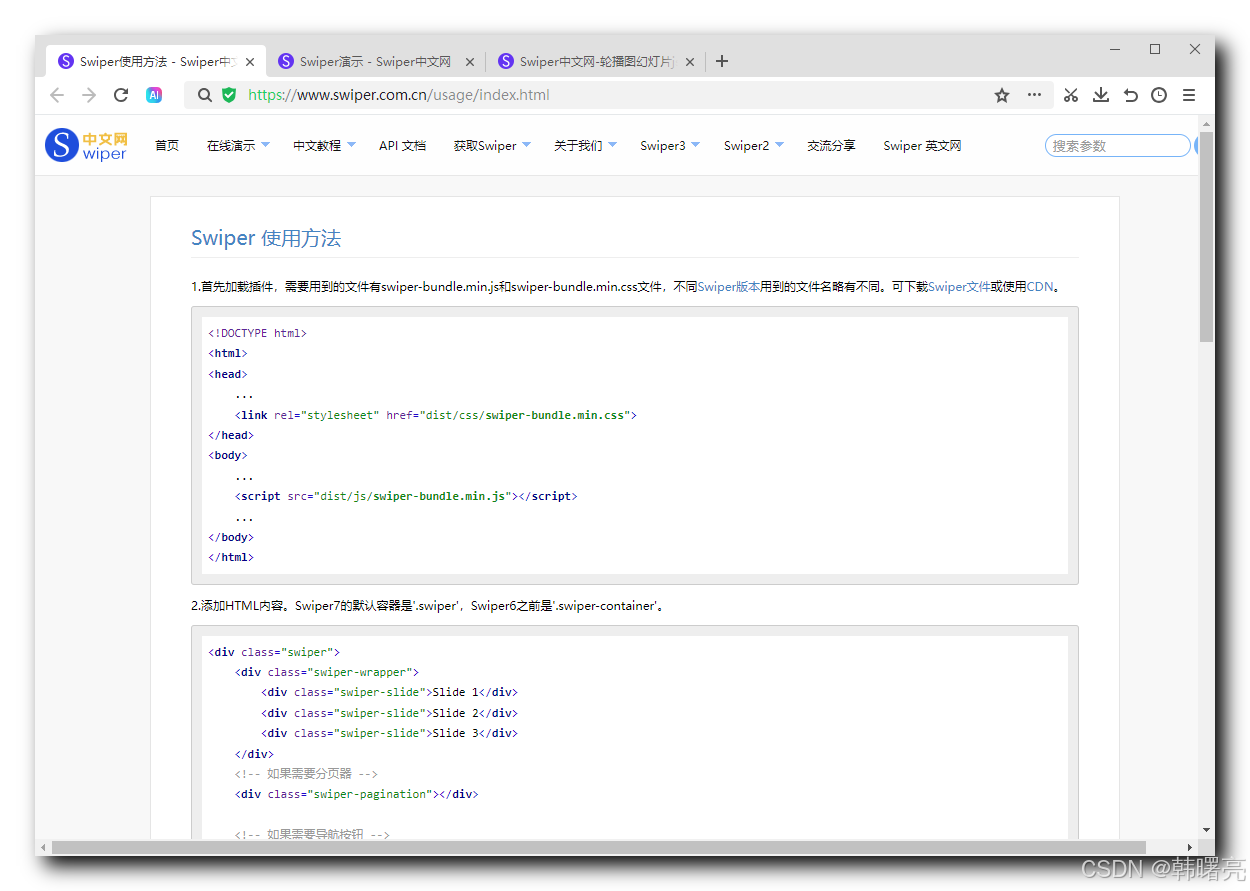
Task: Click the scissors screenshot icon
Action: coord(1071,95)
